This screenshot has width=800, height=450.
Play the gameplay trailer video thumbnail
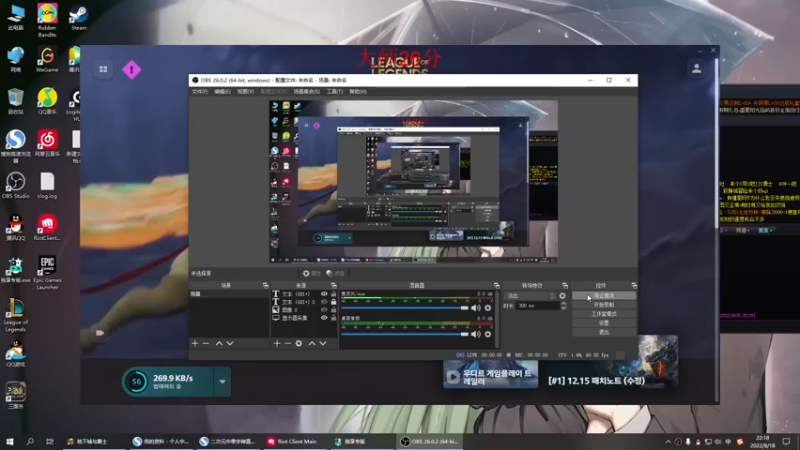click(490, 374)
